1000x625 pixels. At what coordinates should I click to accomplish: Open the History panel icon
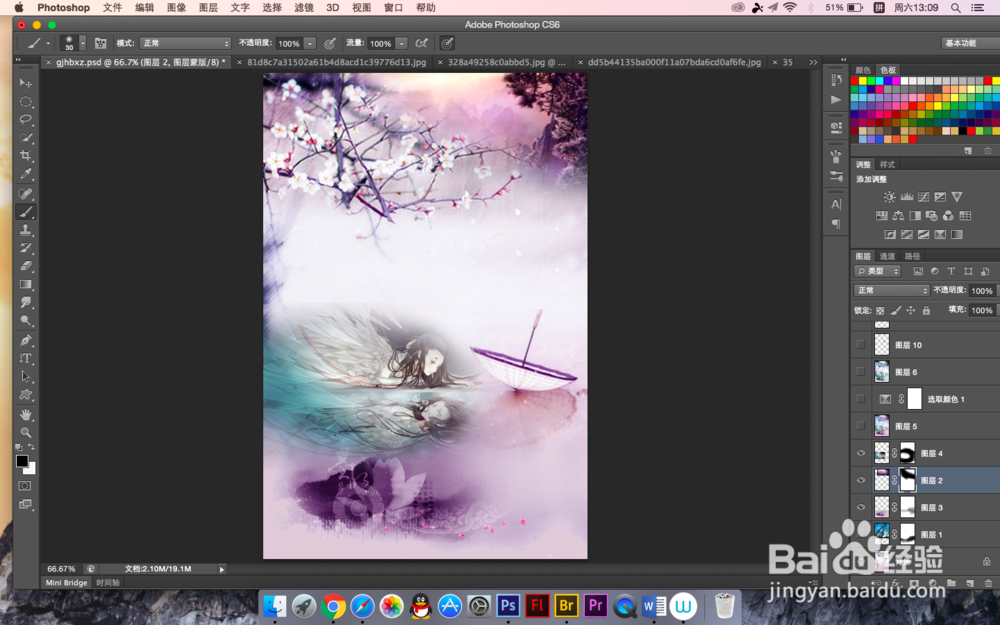[836, 80]
